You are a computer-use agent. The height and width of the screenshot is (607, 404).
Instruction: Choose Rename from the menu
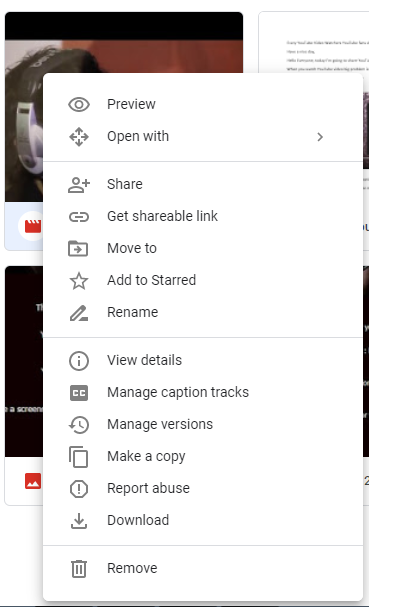point(203,312)
